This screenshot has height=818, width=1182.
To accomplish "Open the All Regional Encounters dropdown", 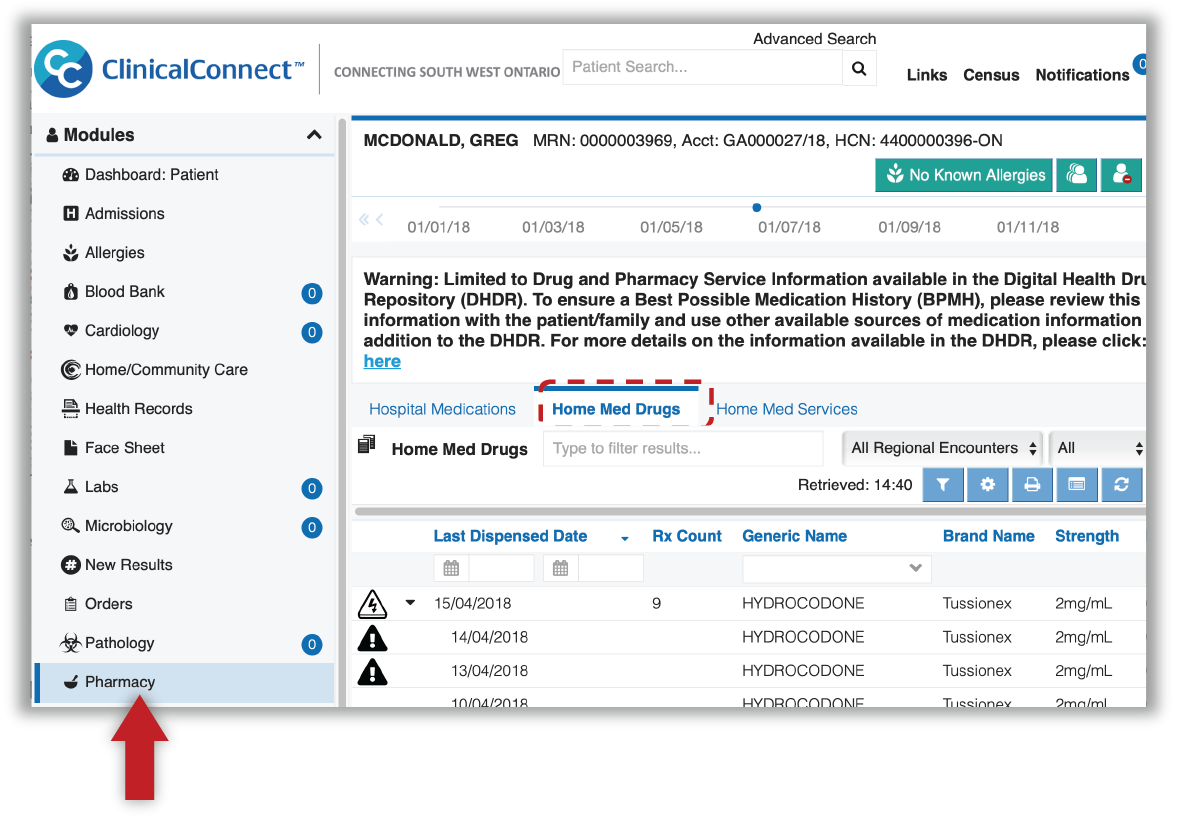I will (x=941, y=448).
